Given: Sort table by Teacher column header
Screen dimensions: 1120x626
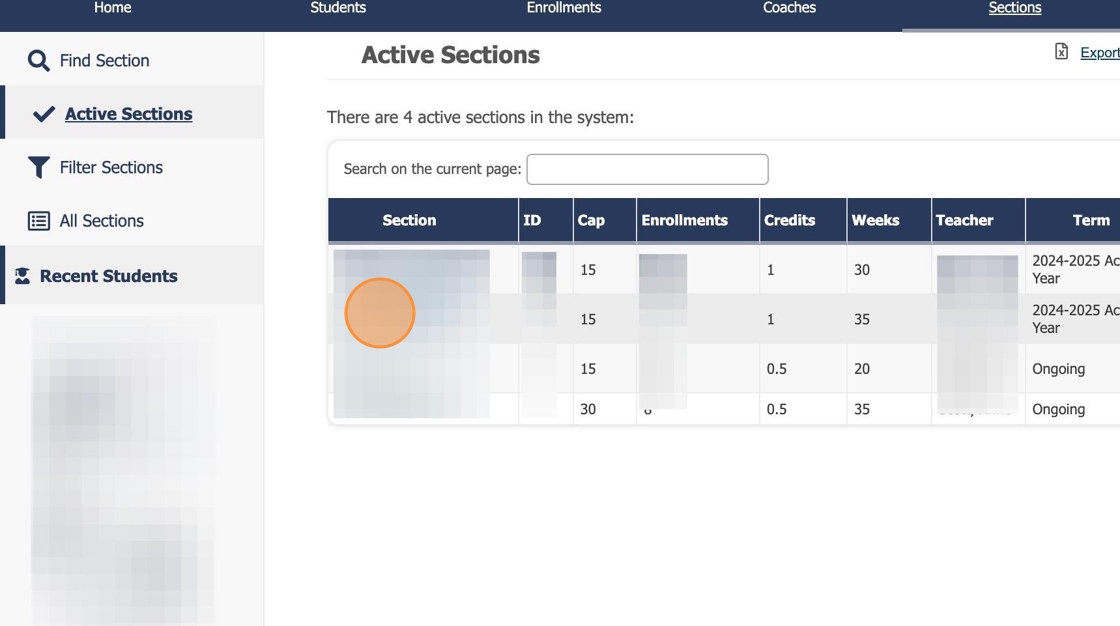Looking at the screenshot, I should (x=964, y=220).
